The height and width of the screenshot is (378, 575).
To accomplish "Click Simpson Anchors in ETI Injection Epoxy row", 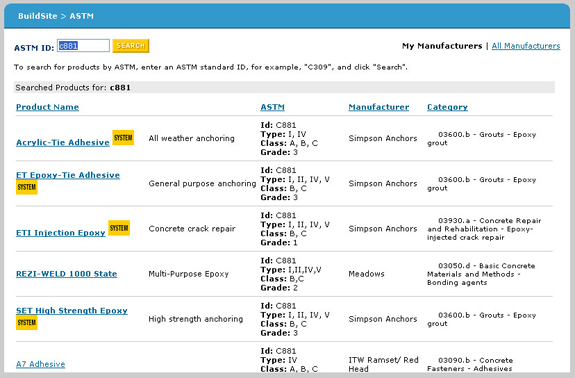I will 383,228.
